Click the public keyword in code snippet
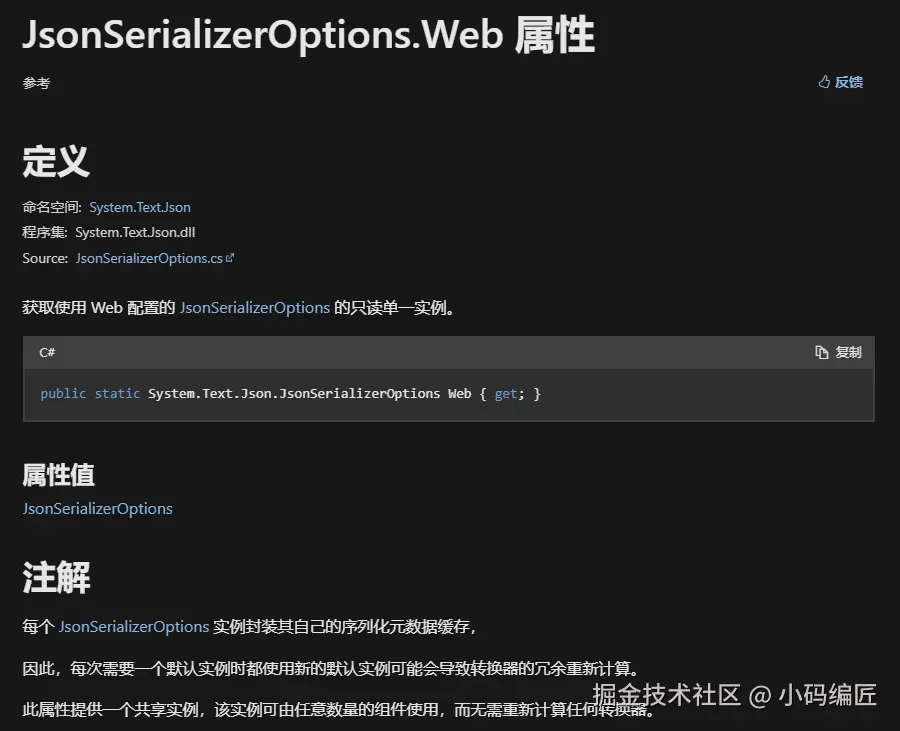This screenshot has width=900, height=731. (63, 394)
